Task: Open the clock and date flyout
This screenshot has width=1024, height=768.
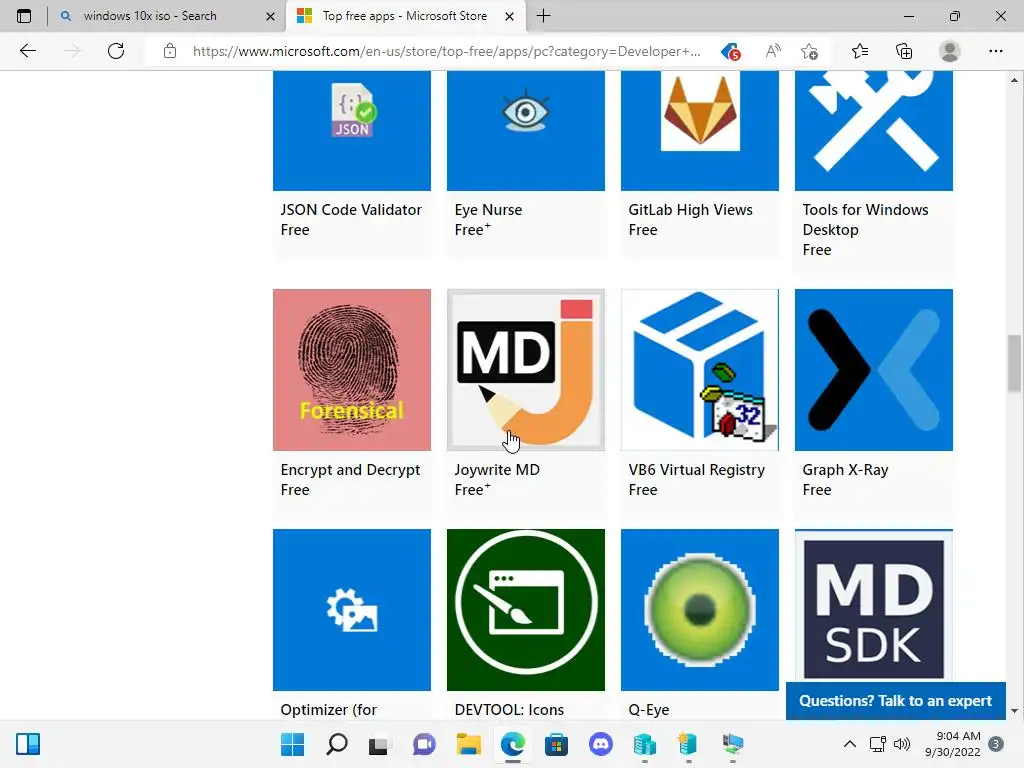Action: [x=953, y=744]
